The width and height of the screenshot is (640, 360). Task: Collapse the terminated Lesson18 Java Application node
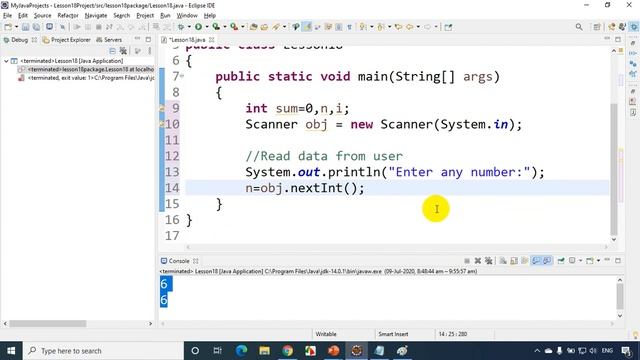coord(6,61)
